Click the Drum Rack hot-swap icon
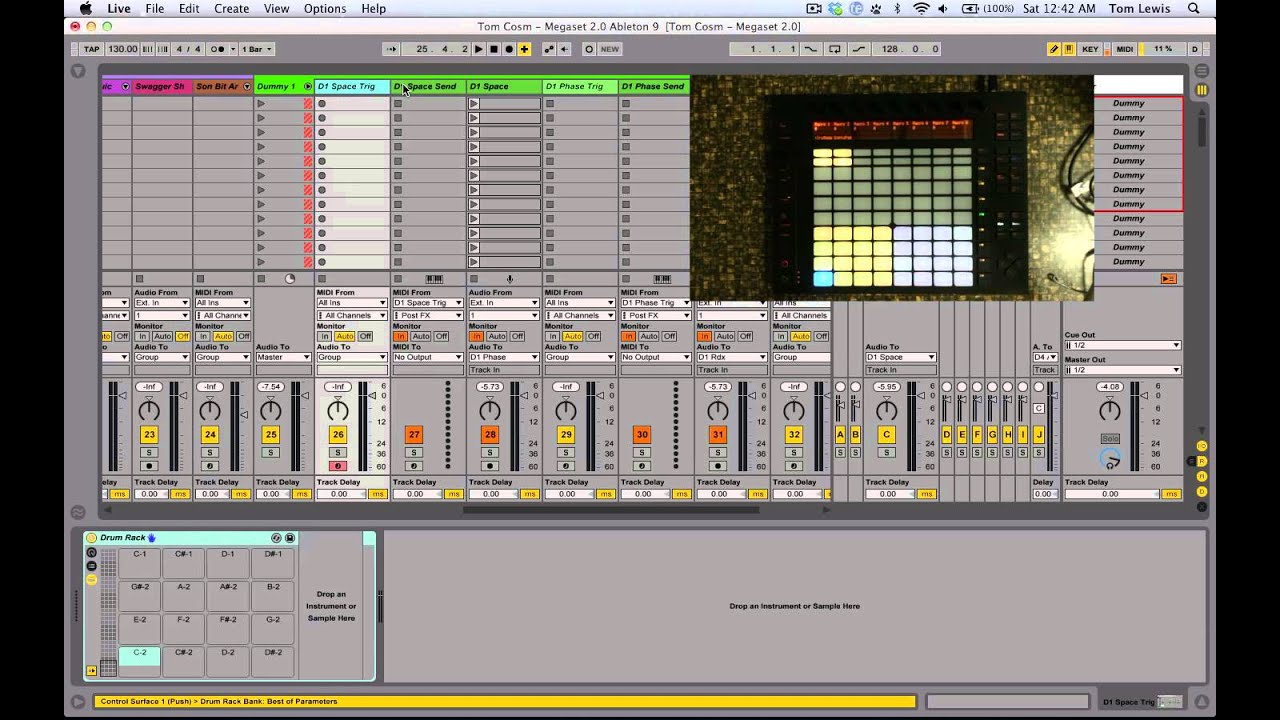Viewport: 1280px width, 720px height. coord(276,538)
